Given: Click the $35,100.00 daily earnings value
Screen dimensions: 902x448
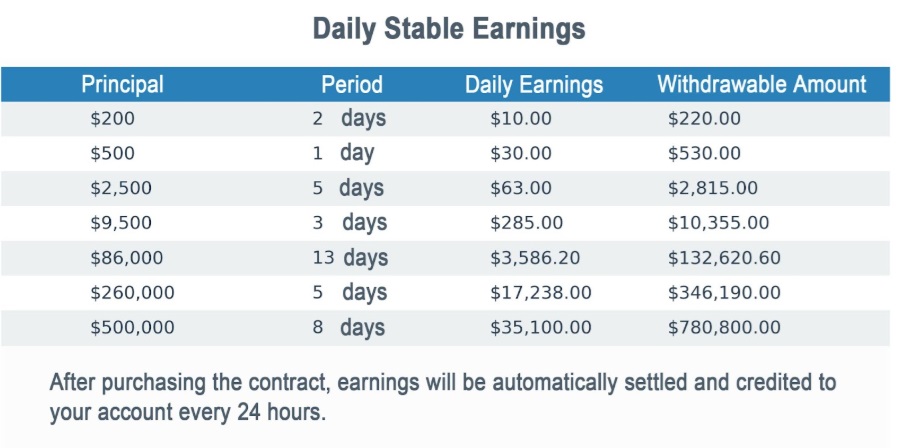Looking at the screenshot, I should tap(540, 327).
